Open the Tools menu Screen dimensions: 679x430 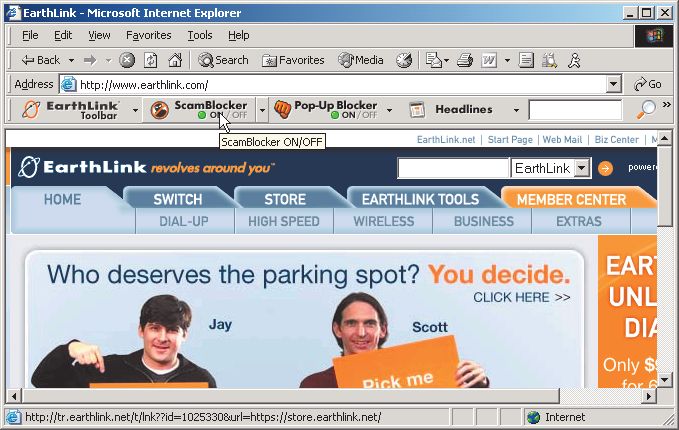tap(200, 35)
